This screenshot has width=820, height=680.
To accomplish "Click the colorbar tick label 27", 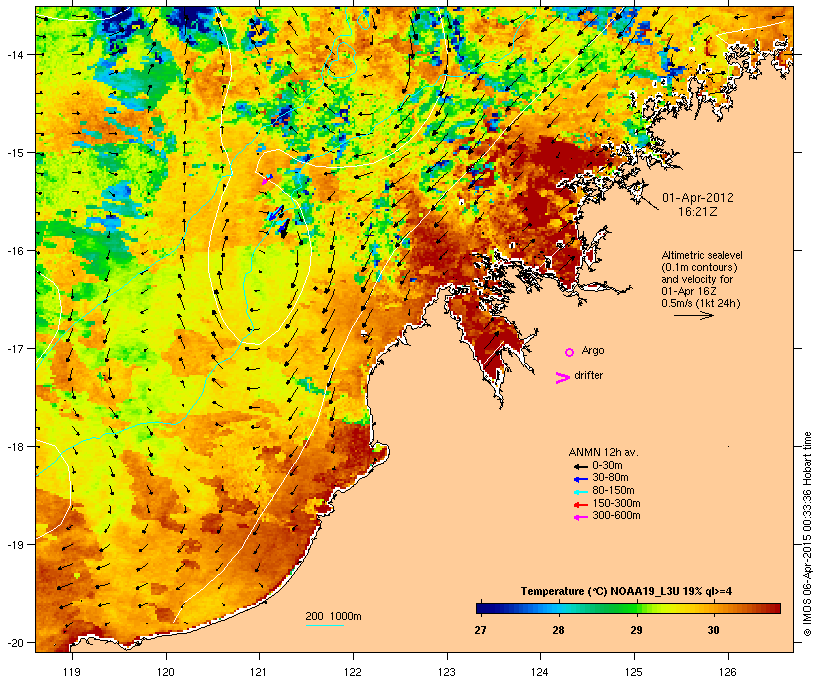I will [x=481, y=630].
